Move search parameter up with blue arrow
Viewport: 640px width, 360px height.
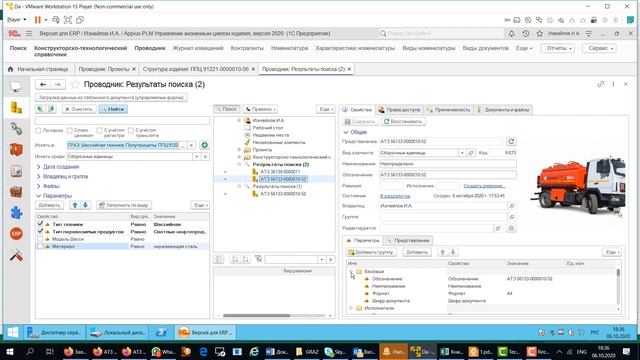click(x=75, y=205)
